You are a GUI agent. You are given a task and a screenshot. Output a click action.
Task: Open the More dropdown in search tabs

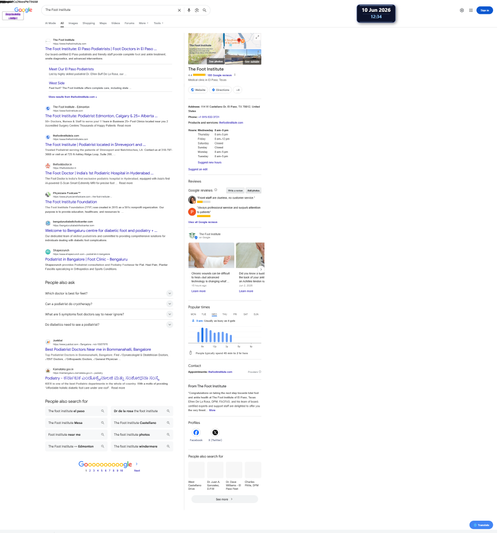[x=143, y=23]
